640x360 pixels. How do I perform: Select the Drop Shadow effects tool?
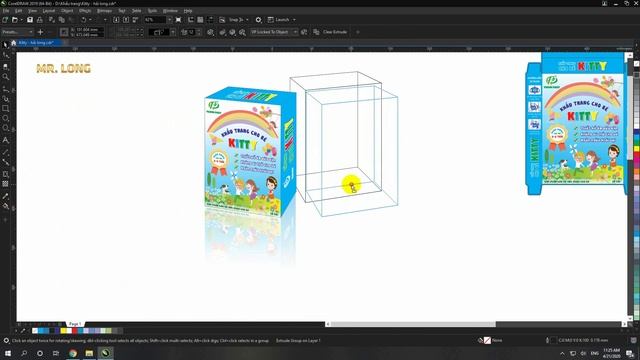5,174
